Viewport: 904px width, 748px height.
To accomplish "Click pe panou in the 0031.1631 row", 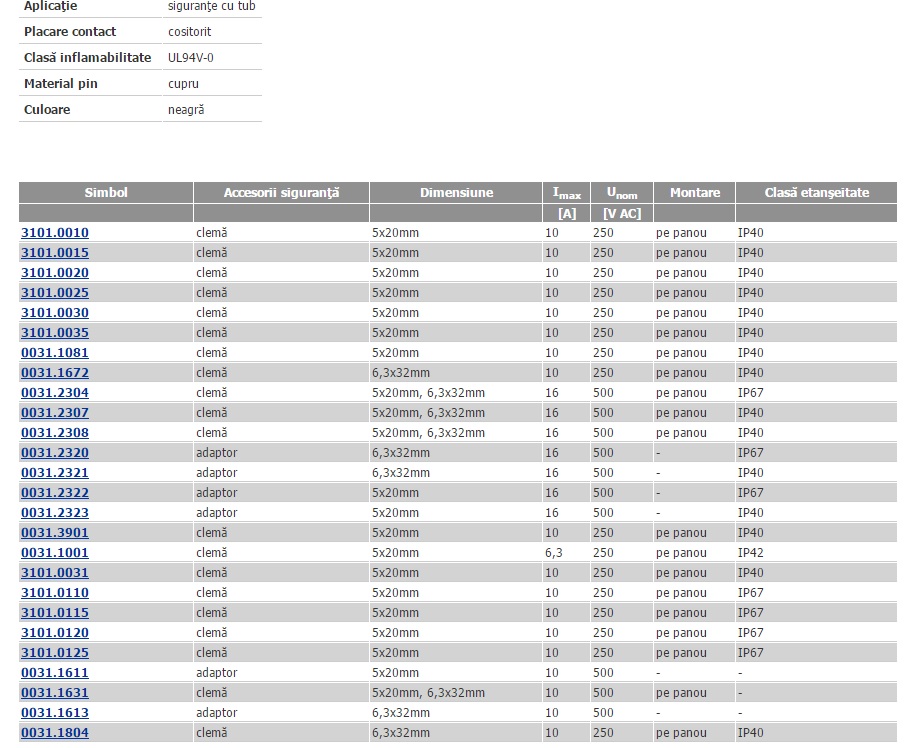I will click(x=681, y=693).
